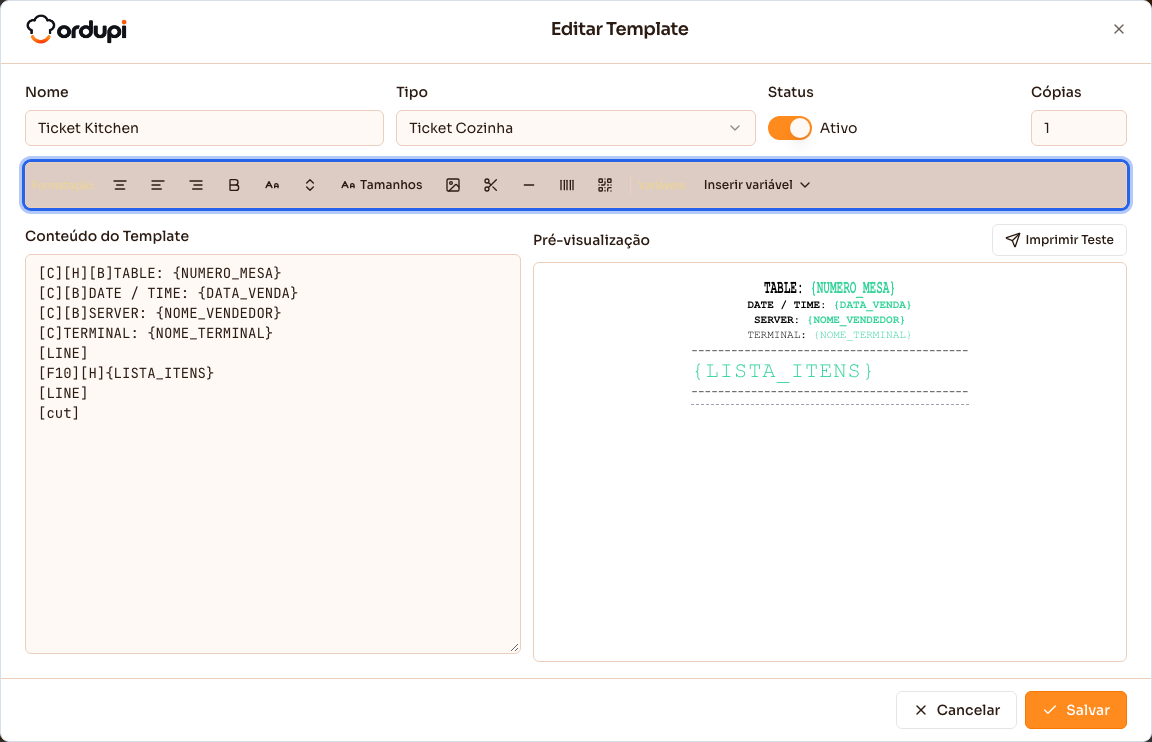
Task: Insert a barcode element
Action: coord(567,185)
